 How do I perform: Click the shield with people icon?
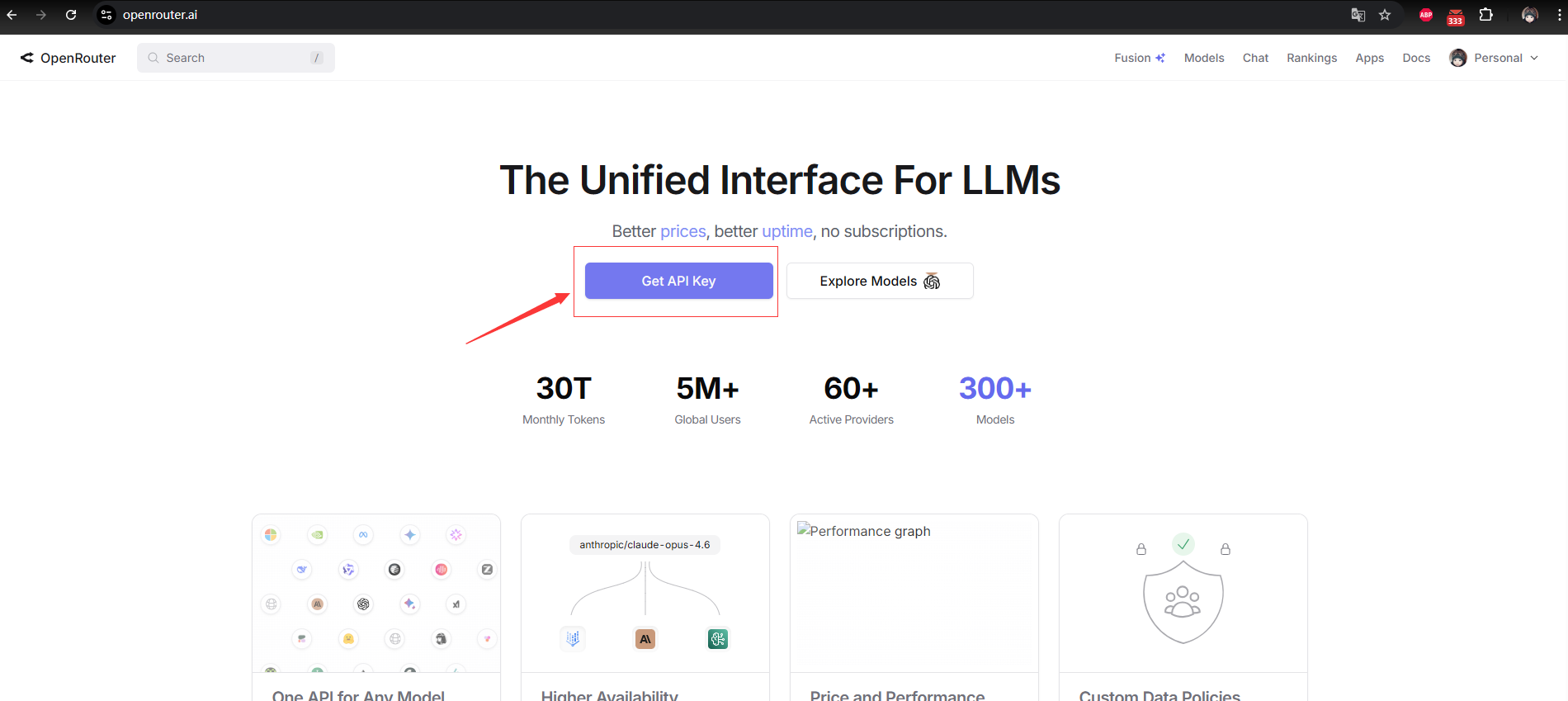(1183, 602)
